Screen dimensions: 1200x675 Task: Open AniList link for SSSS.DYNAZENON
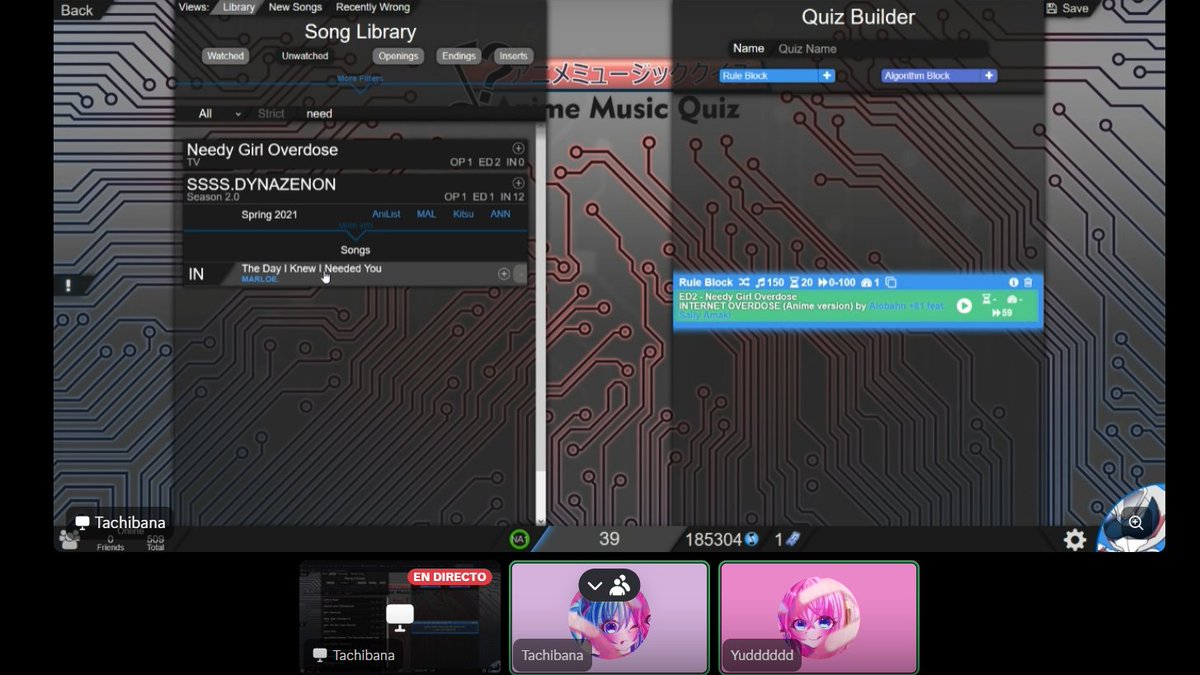pyautogui.click(x=386, y=215)
